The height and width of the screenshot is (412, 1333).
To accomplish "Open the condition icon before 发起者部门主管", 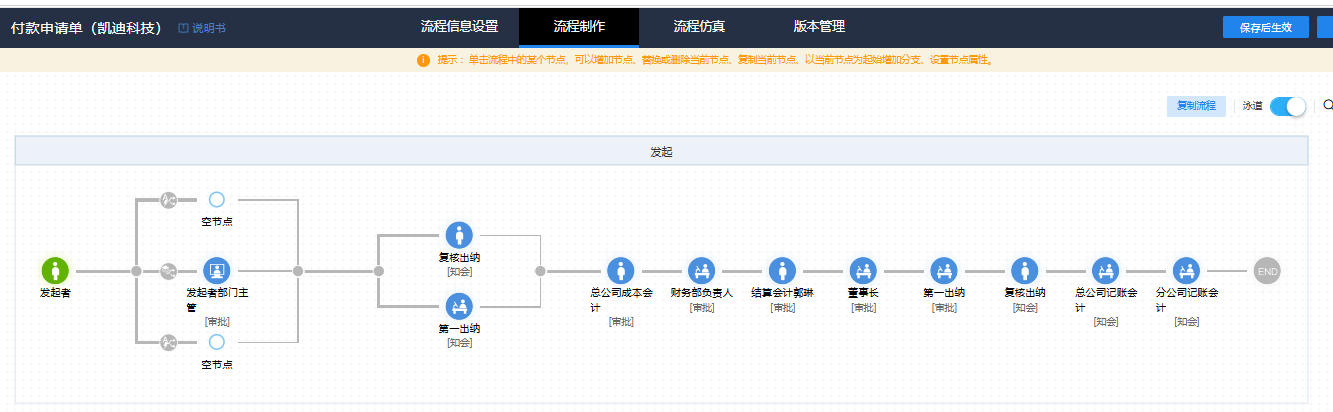I will tap(168, 270).
